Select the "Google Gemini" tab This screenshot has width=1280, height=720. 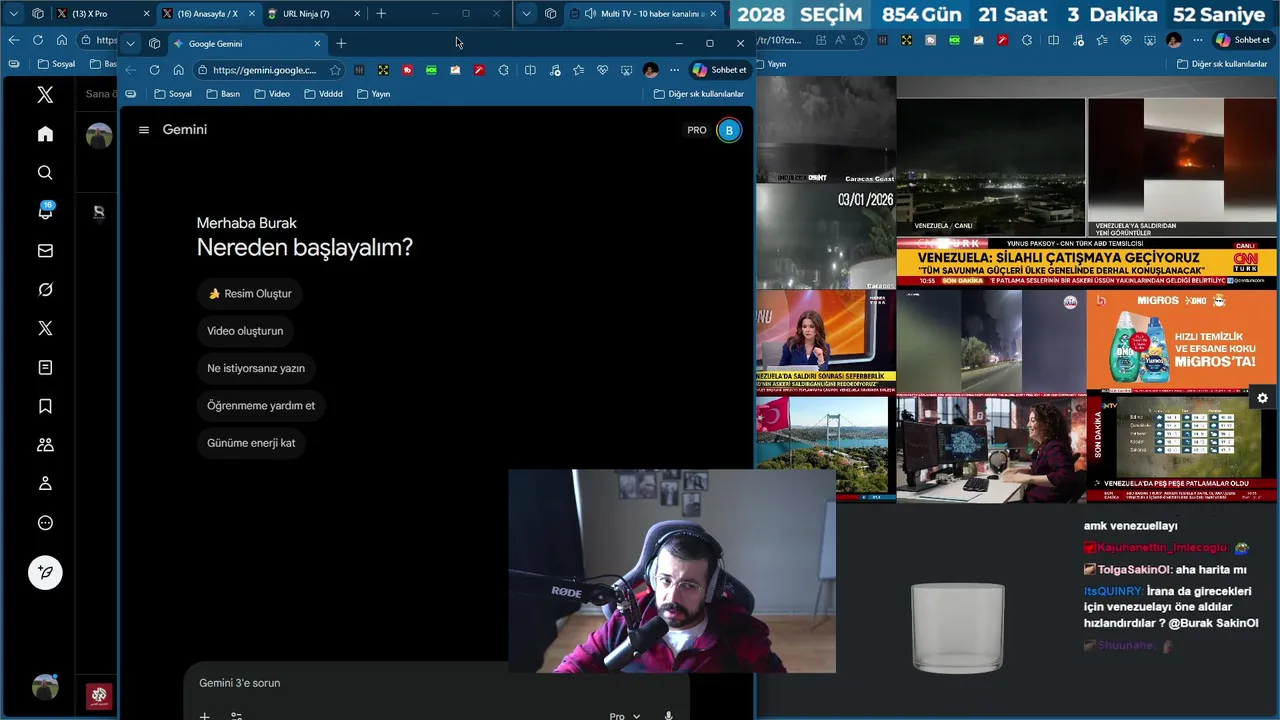click(247, 44)
